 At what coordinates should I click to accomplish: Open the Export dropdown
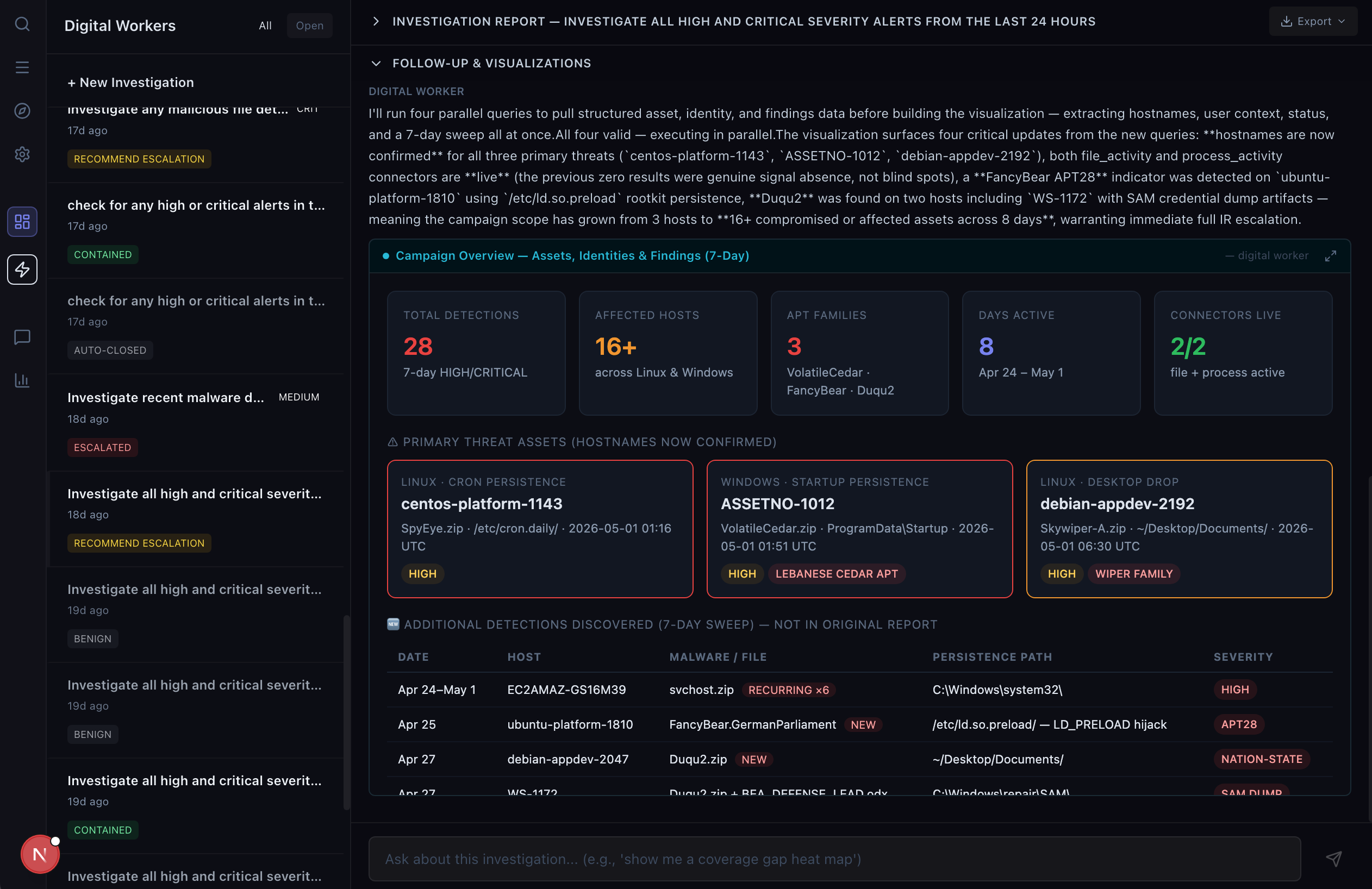[x=1313, y=21]
